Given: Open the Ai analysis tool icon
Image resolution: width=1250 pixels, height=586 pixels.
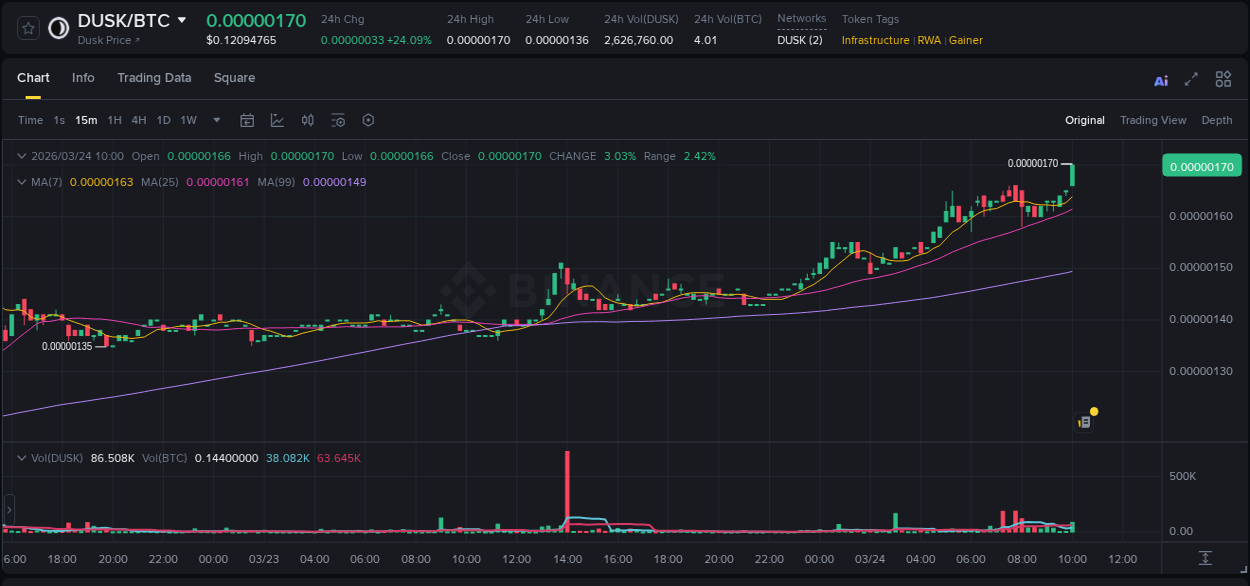Looking at the screenshot, I should point(1161,80).
